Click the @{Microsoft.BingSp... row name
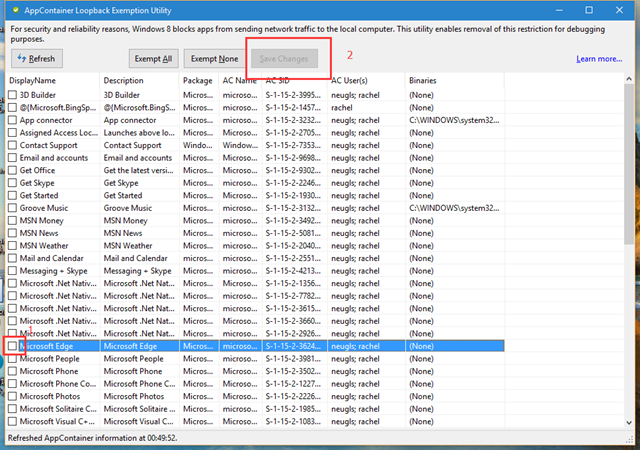The height and width of the screenshot is (450, 640). click(x=58, y=108)
